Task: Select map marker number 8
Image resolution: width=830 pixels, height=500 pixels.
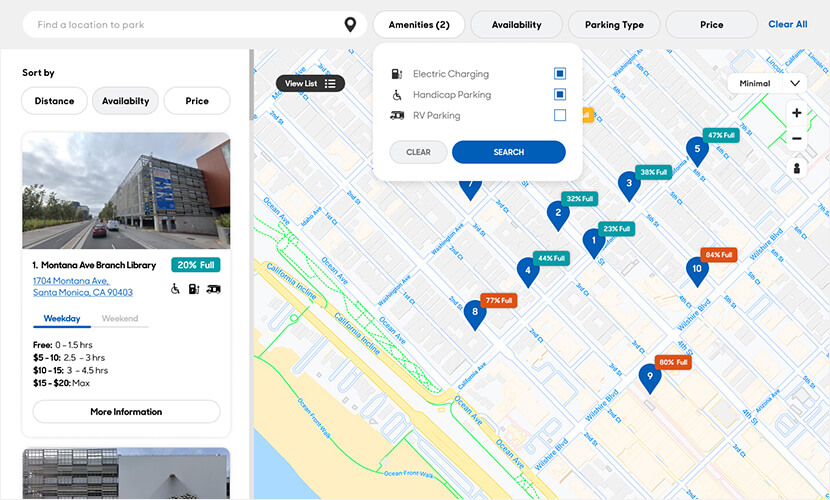Action: tap(476, 312)
